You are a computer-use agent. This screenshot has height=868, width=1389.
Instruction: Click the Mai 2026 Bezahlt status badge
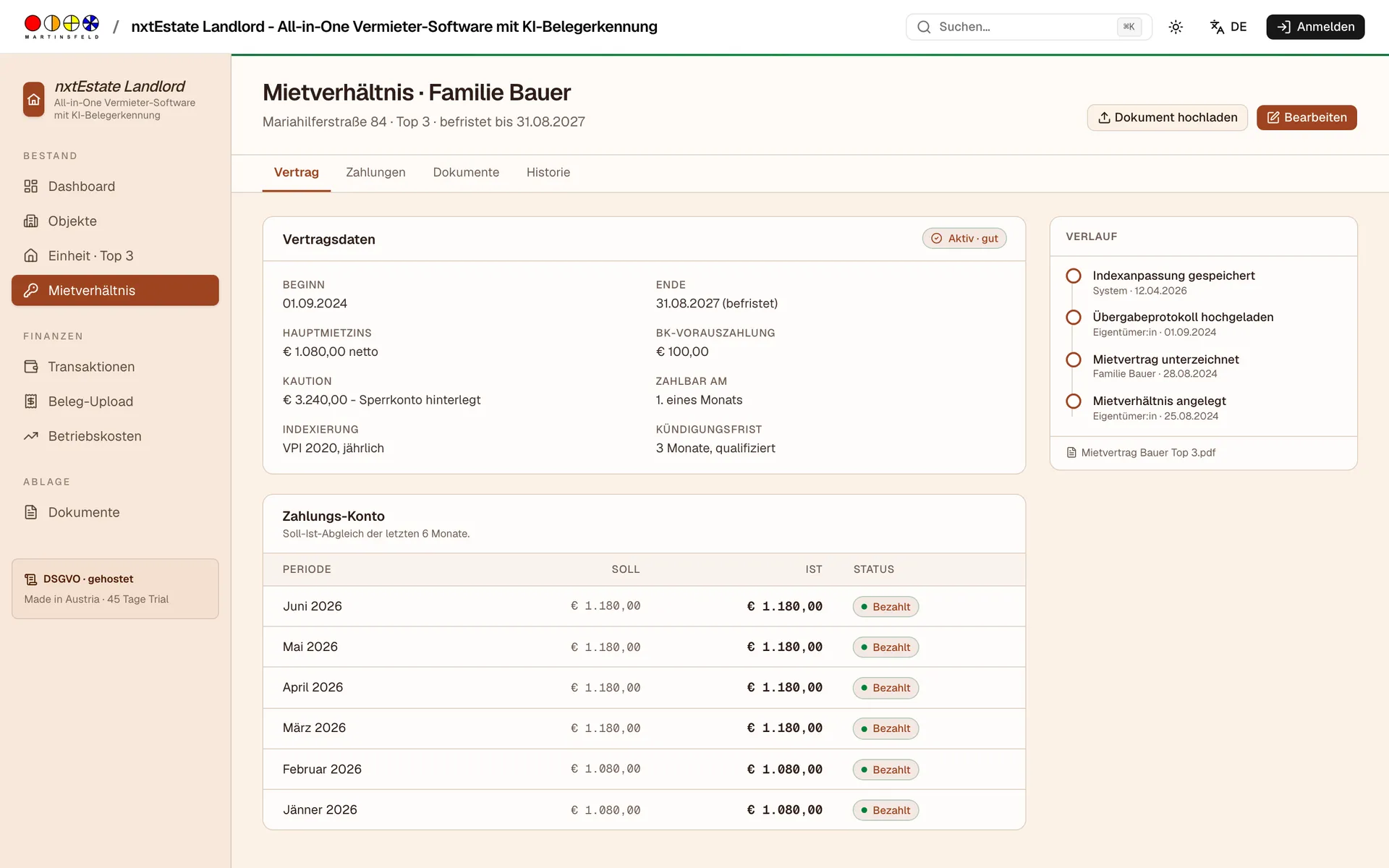pos(885,647)
